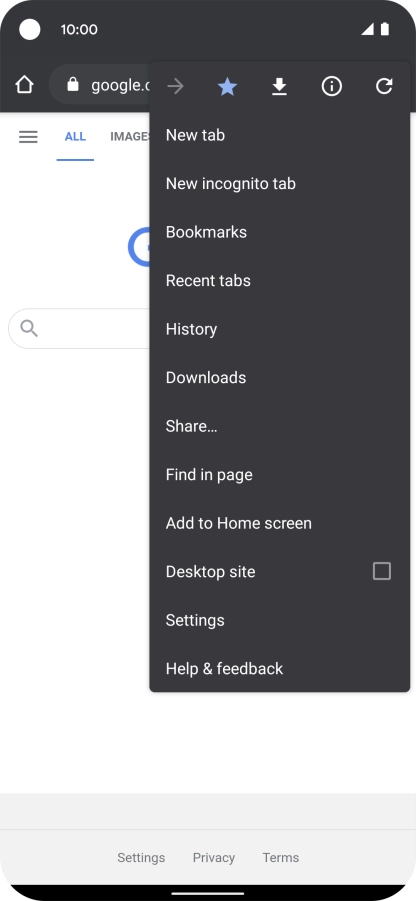
Task: Open Bookmarks from the menu
Action: click(279, 232)
